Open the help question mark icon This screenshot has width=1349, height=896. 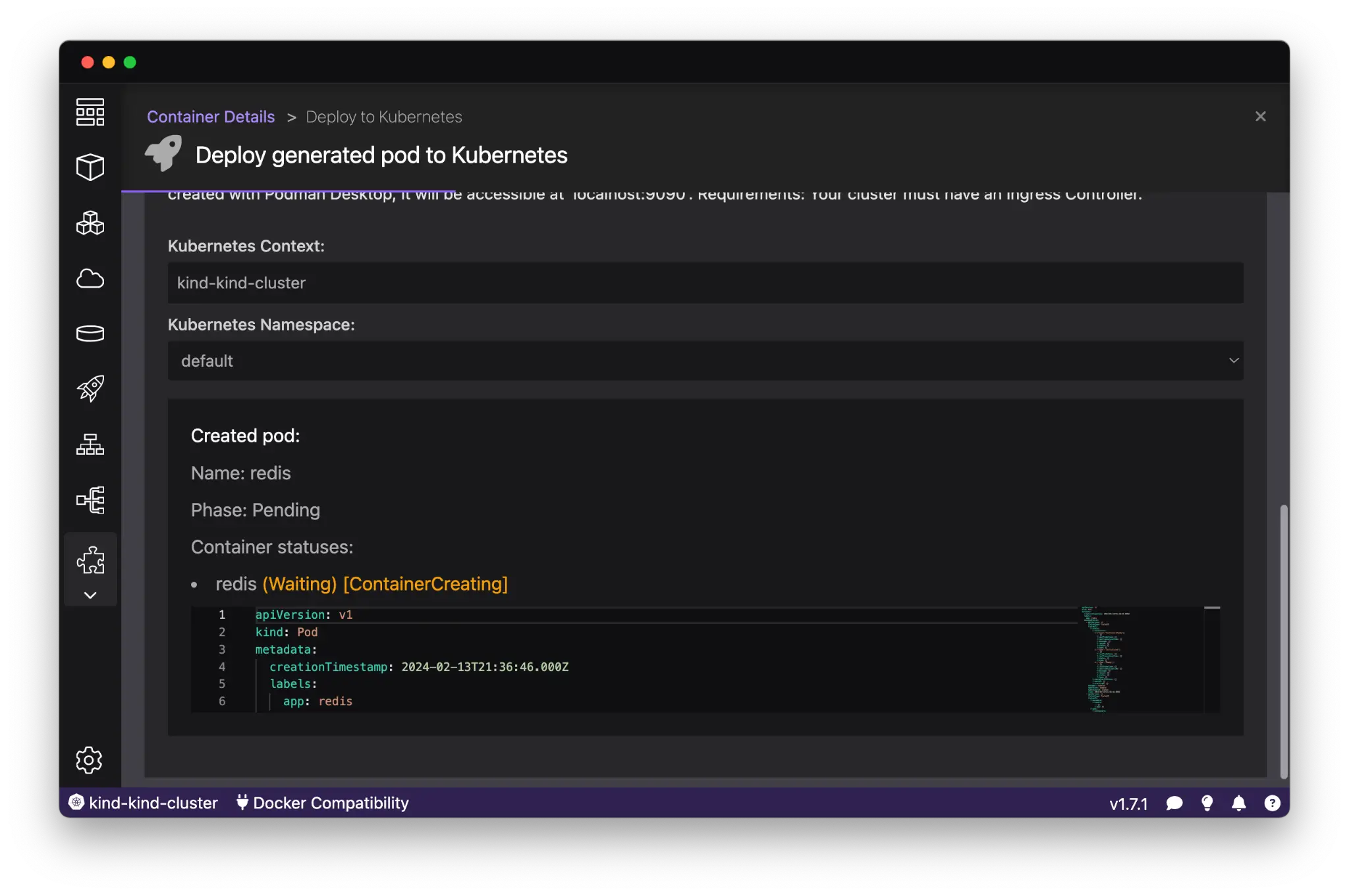point(1272,803)
